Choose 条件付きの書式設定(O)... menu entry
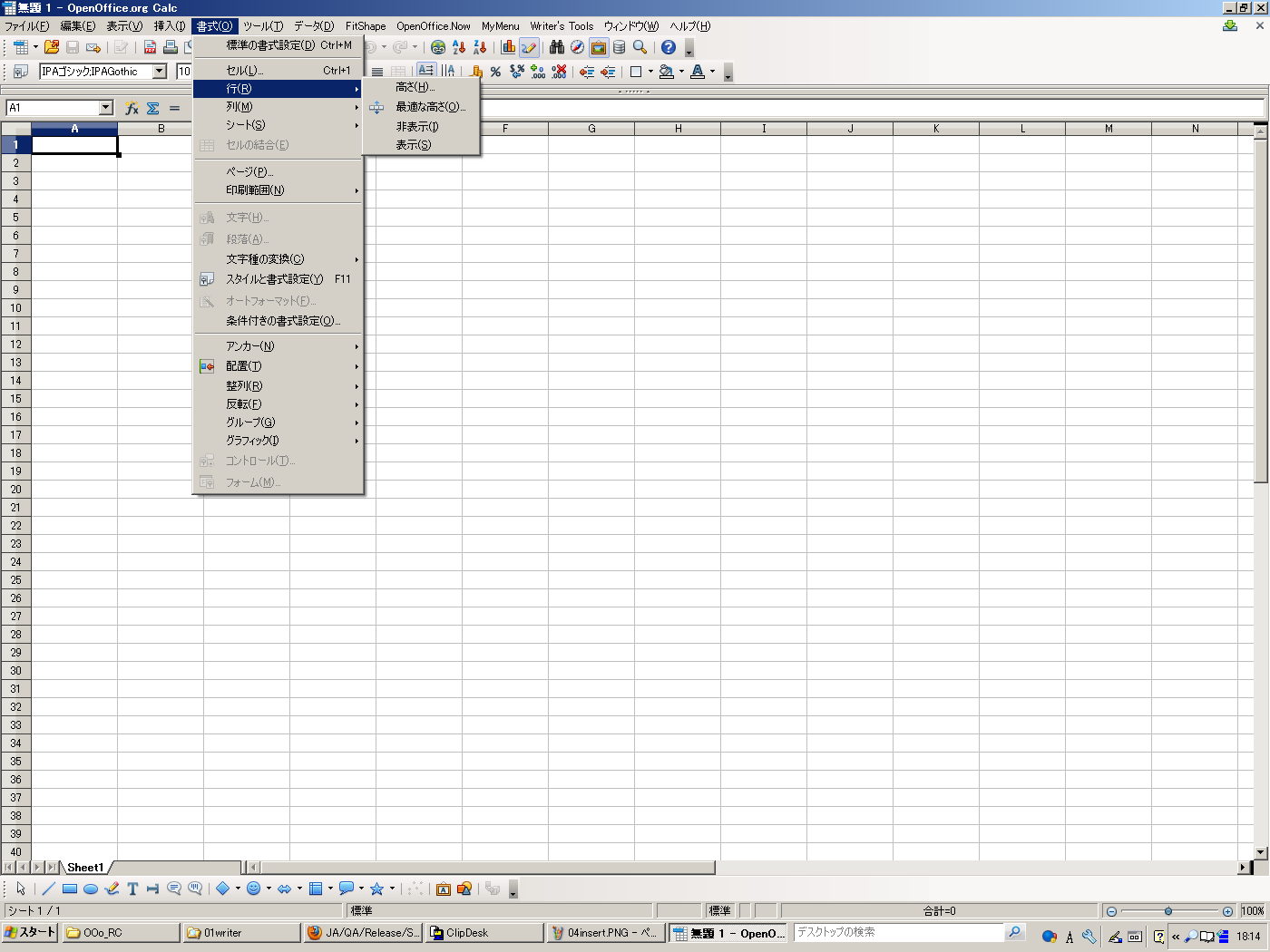 point(278,321)
